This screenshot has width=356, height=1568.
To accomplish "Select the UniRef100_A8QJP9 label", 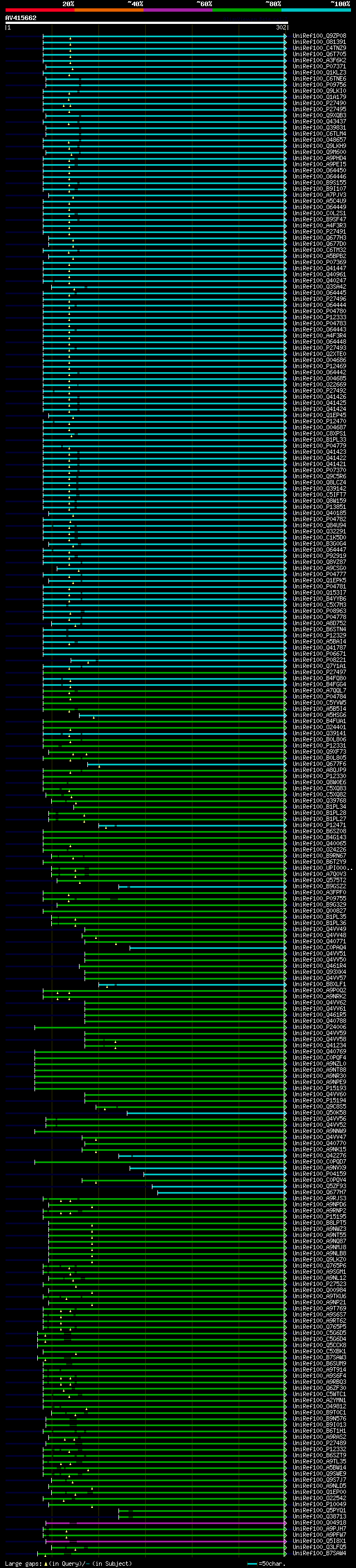I will click(319, 770).
